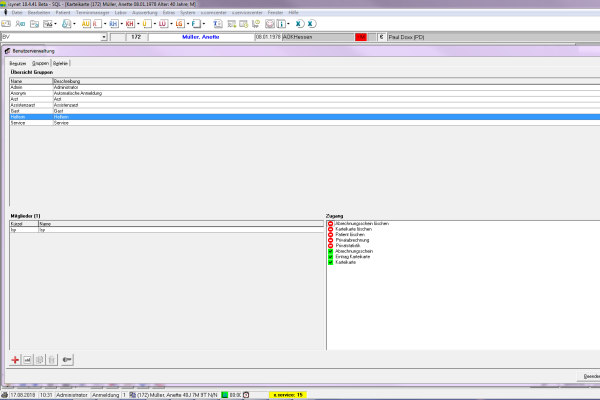
Task: Open the F form icon
Action: point(196,24)
